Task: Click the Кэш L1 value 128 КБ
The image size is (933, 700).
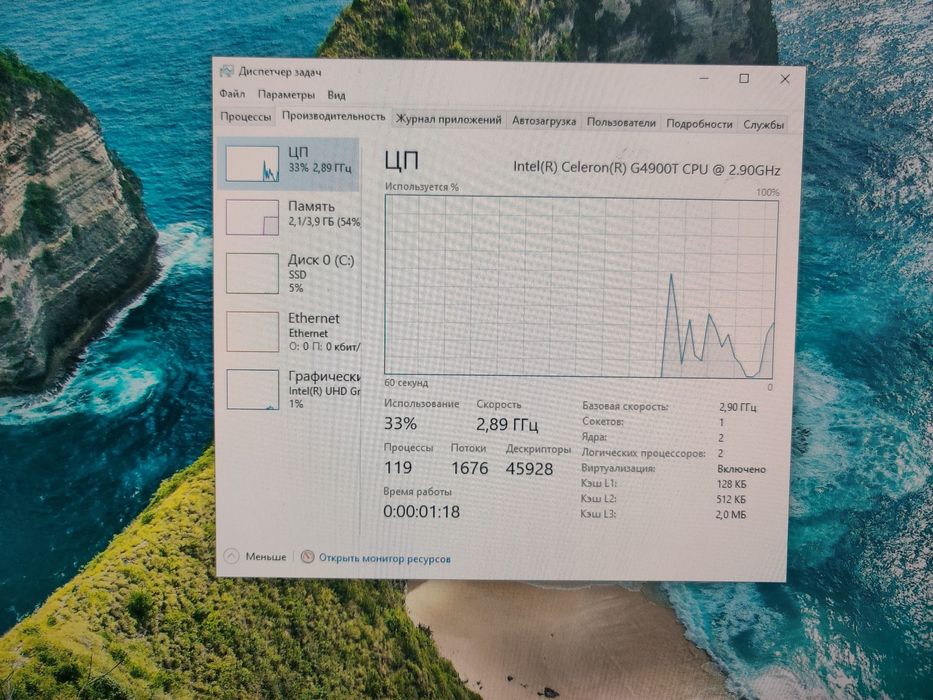Action: pos(731,484)
